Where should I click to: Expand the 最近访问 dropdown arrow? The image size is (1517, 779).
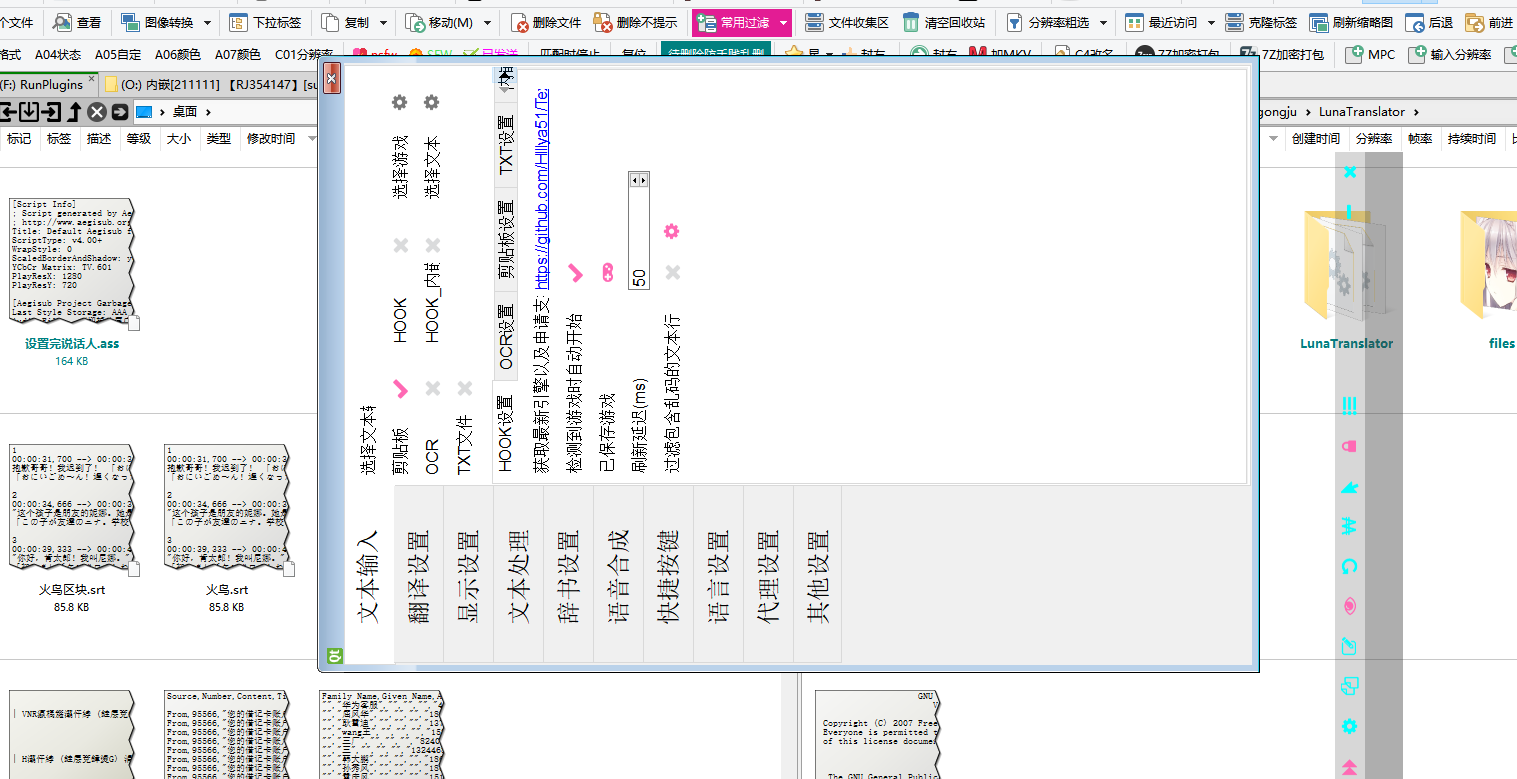coord(1211,22)
